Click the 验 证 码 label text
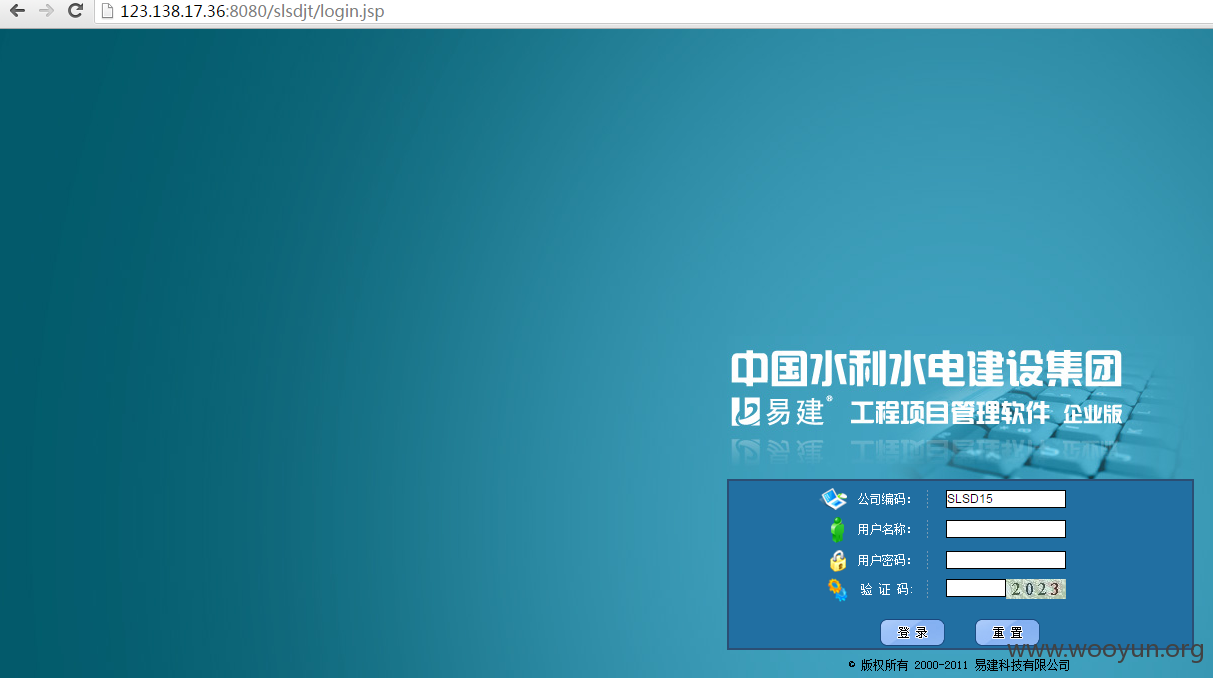 [886, 590]
